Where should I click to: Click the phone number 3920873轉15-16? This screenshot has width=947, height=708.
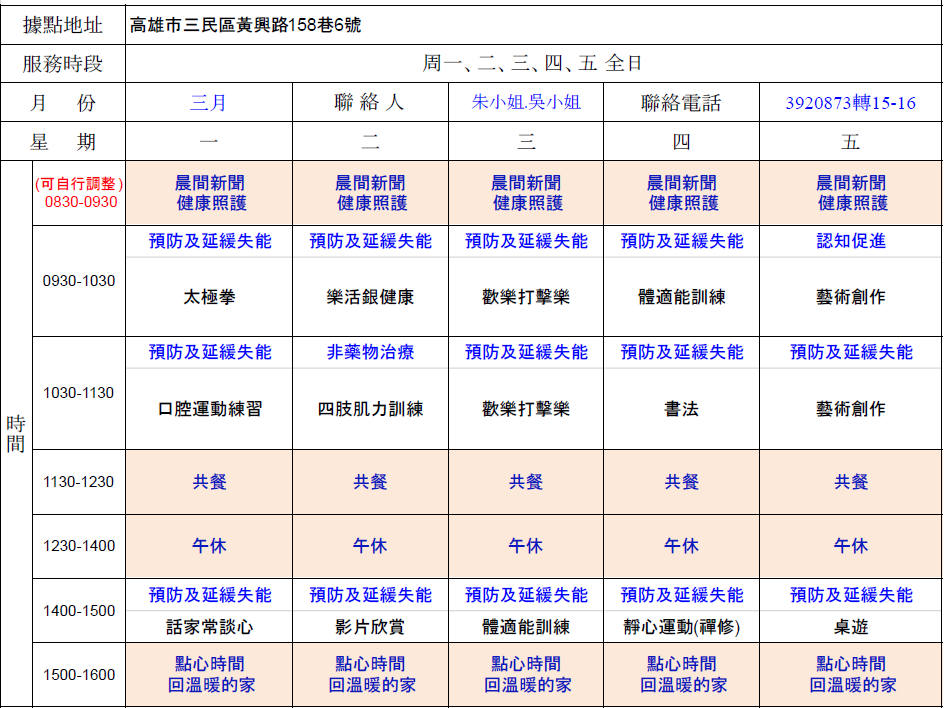coord(850,103)
